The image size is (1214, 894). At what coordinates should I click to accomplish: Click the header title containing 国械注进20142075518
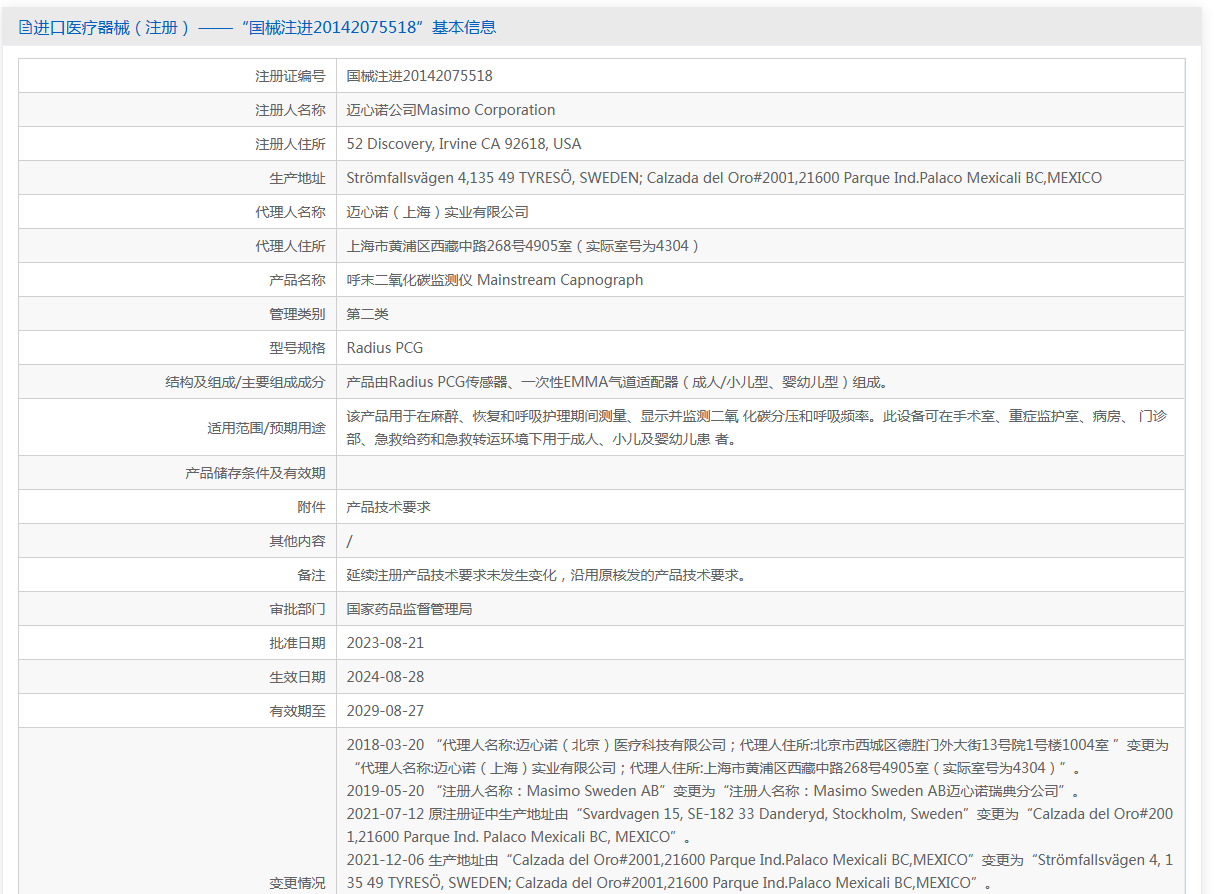[x=265, y=28]
